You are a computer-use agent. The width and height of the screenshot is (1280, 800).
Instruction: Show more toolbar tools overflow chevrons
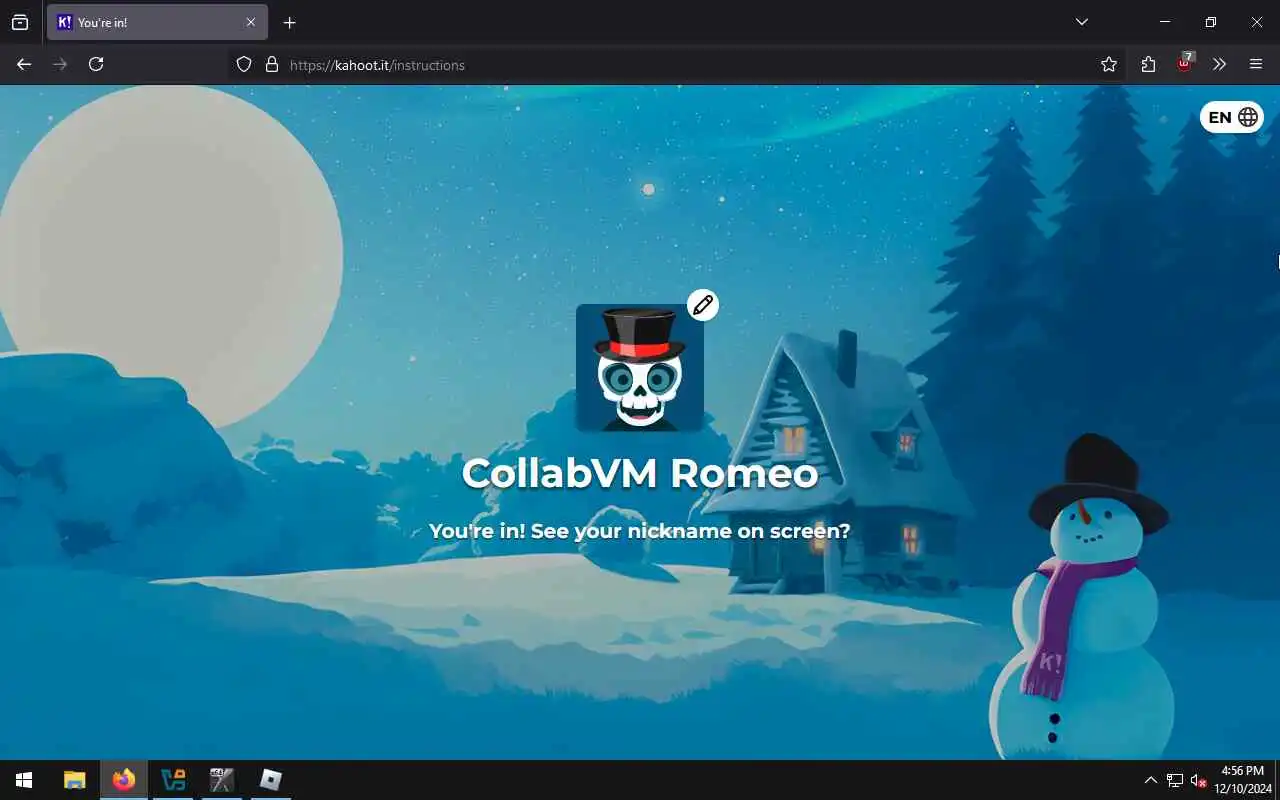[1219, 64]
